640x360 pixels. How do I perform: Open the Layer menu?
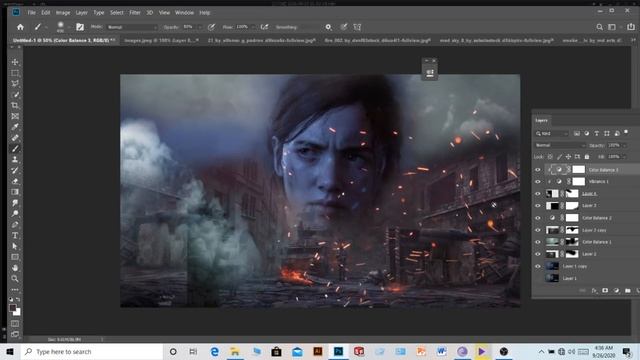(82, 13)
